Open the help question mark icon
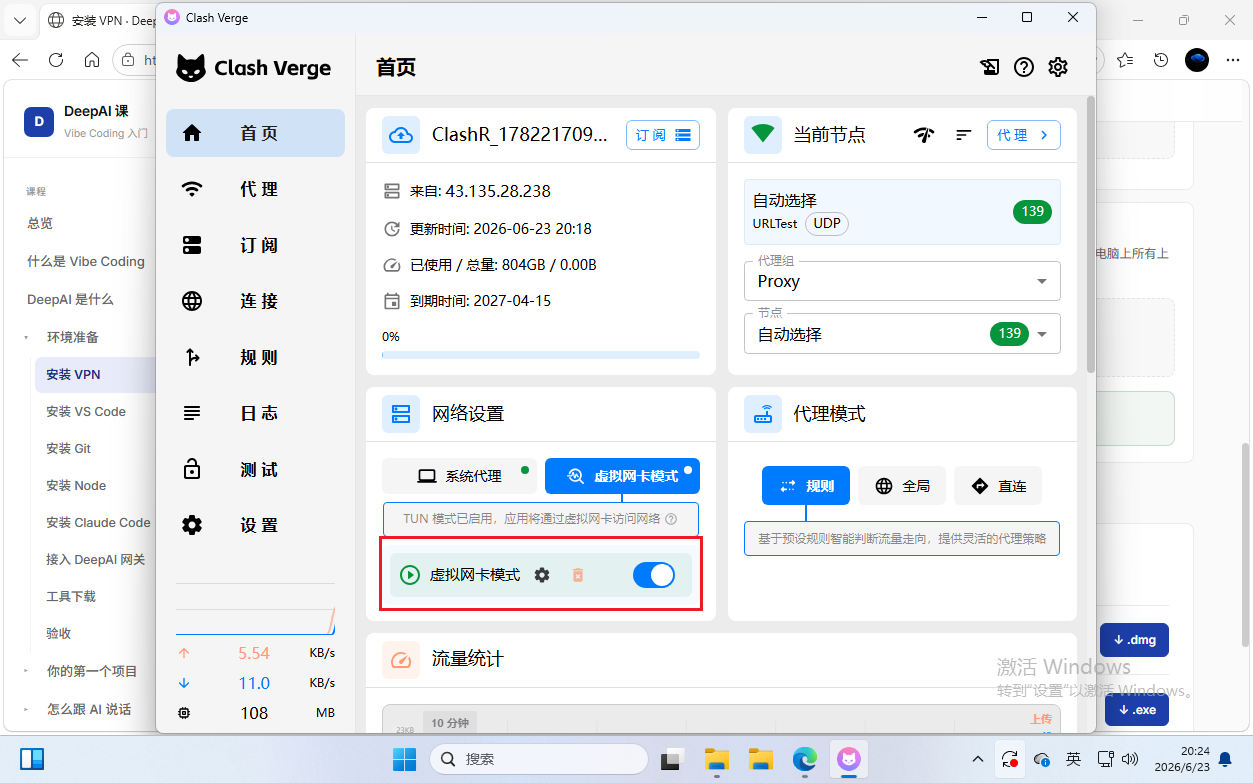 (1023, 67)
